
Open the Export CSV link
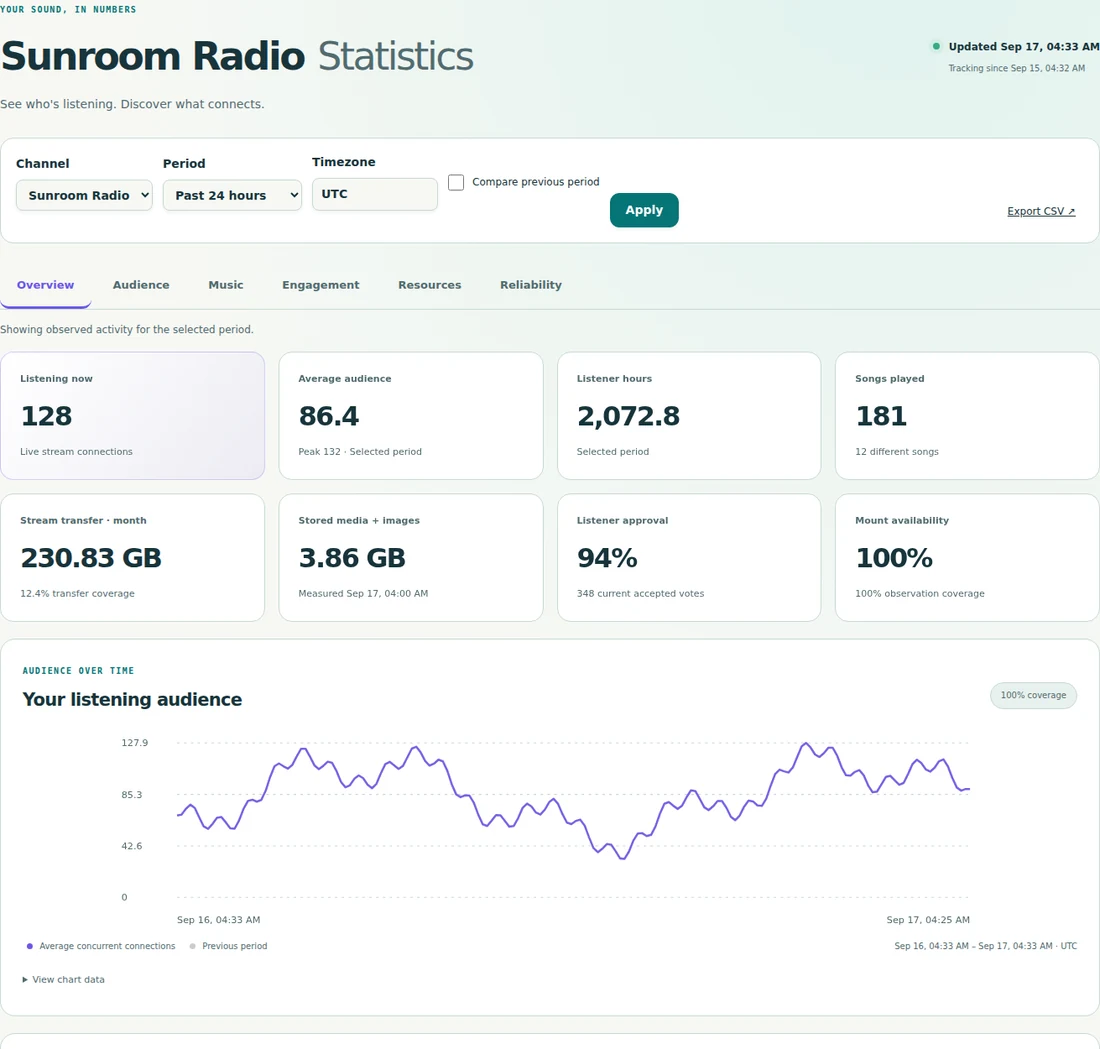tap(1041, 211)
